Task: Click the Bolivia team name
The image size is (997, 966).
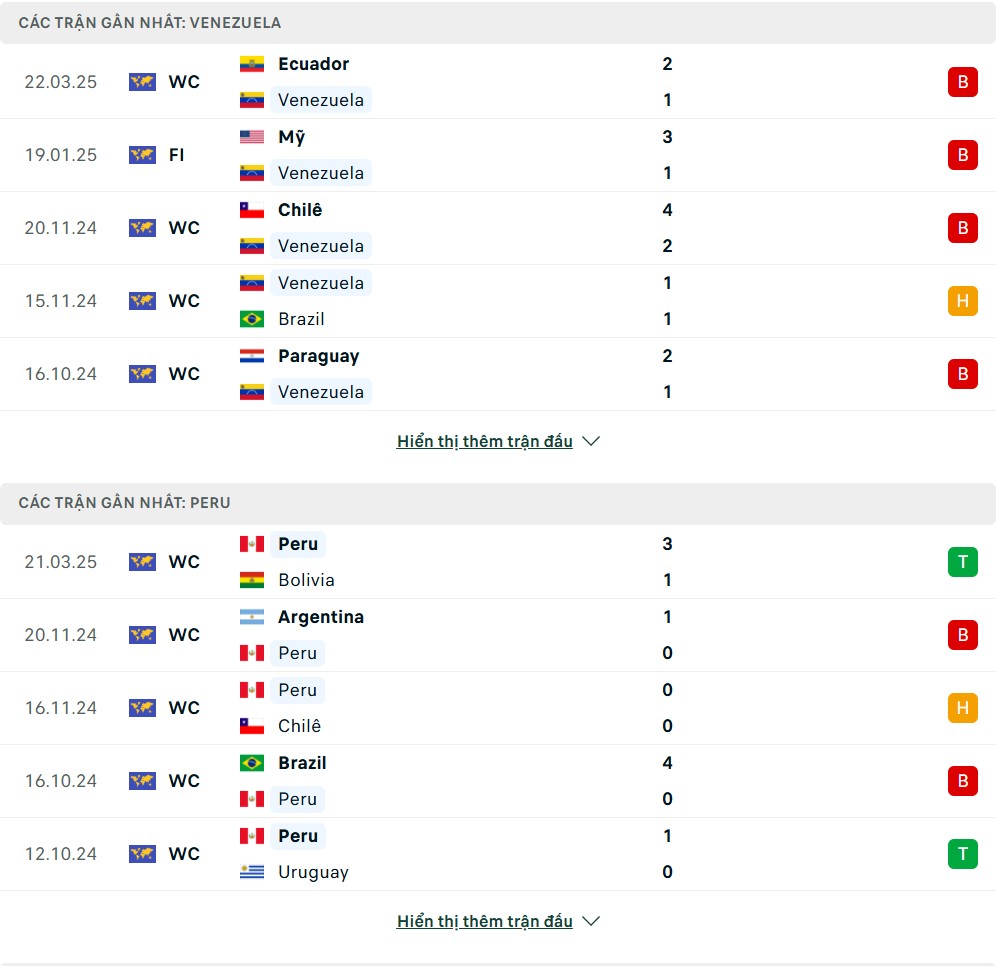Action: pyautogui.click(x=306, y=580)
